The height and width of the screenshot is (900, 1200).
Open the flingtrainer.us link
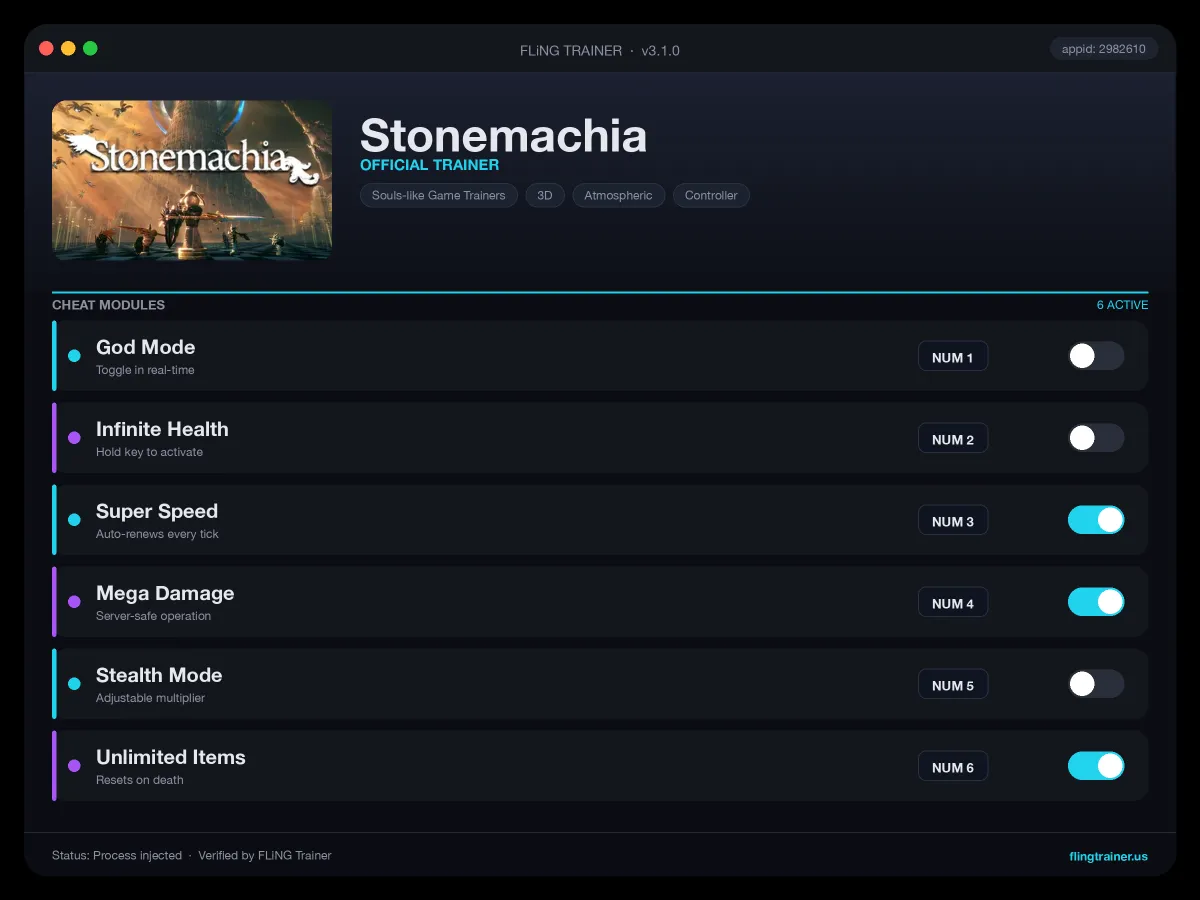(x=1108, y=856)
